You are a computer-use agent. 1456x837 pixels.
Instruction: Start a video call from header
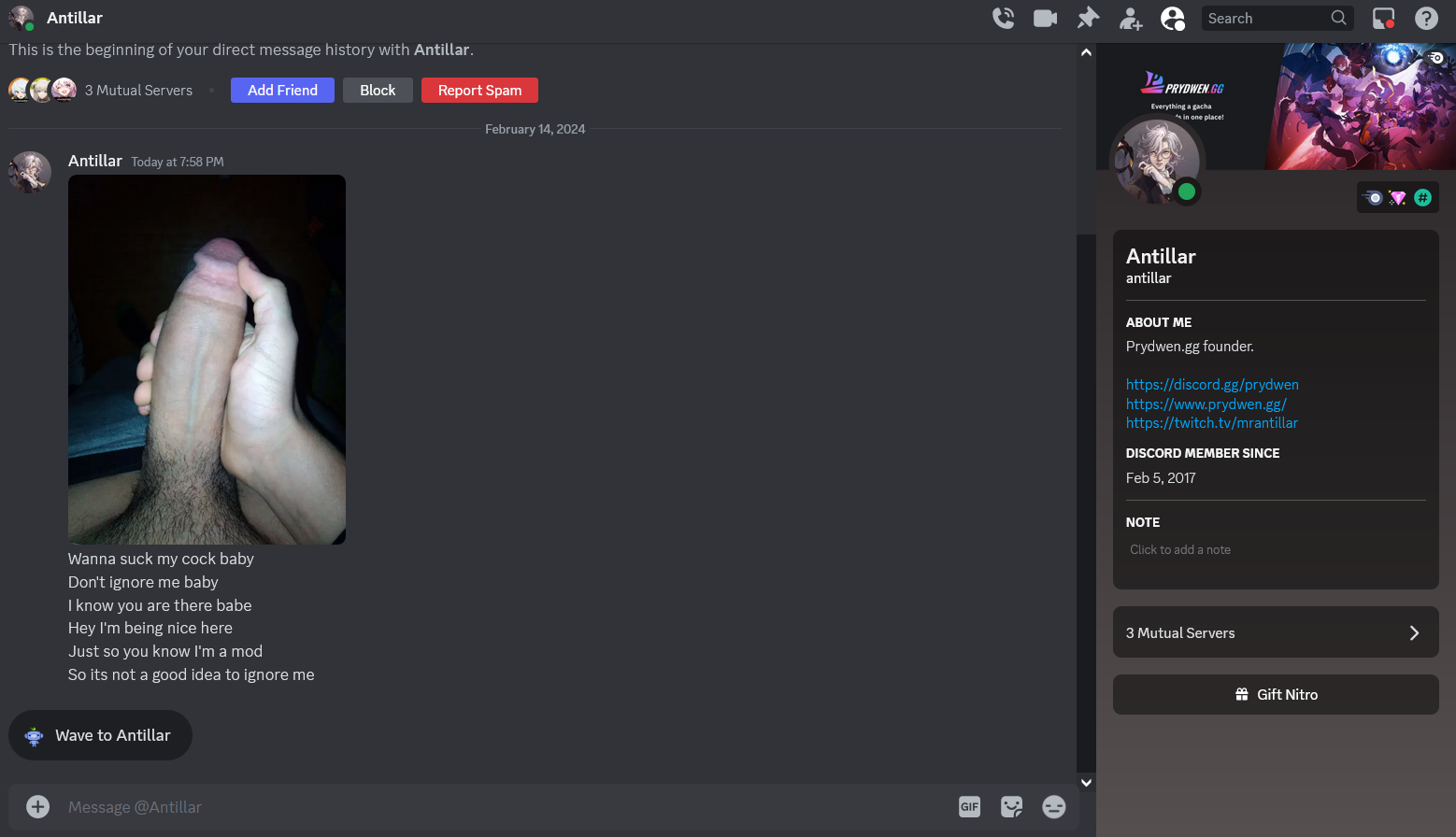(1045, 18)
